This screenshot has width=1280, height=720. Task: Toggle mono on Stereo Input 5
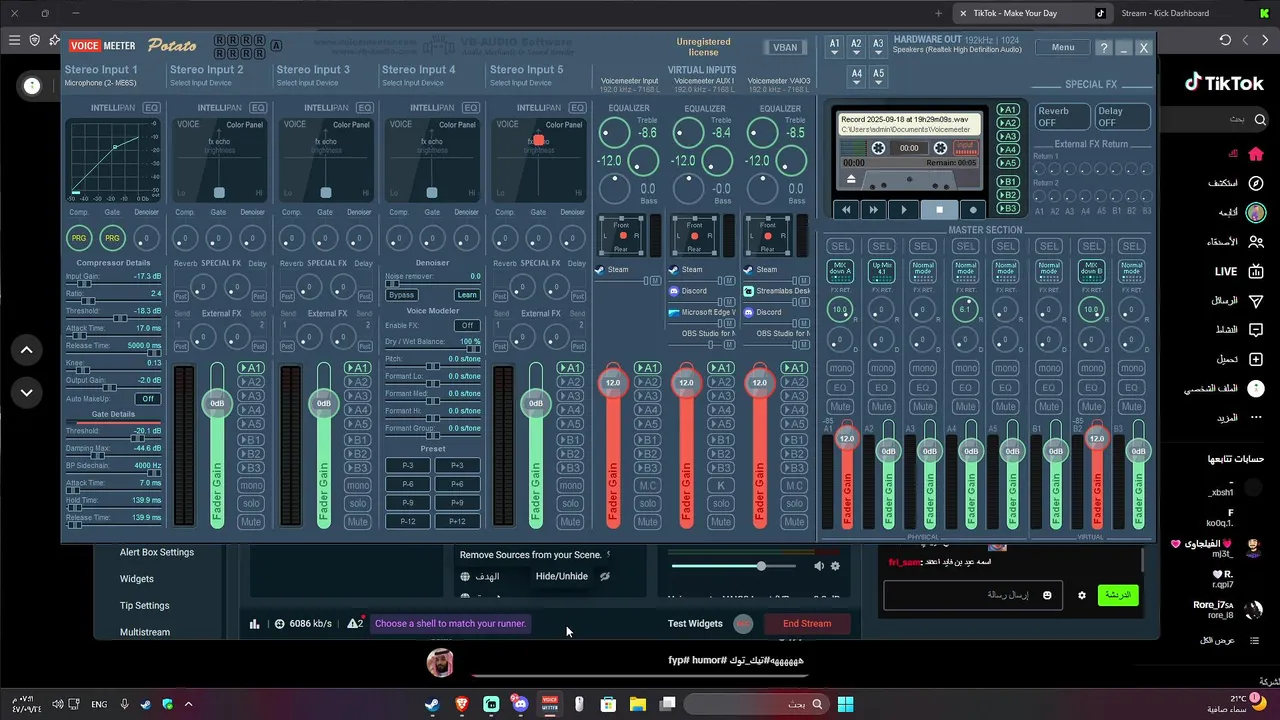point(570,485)
